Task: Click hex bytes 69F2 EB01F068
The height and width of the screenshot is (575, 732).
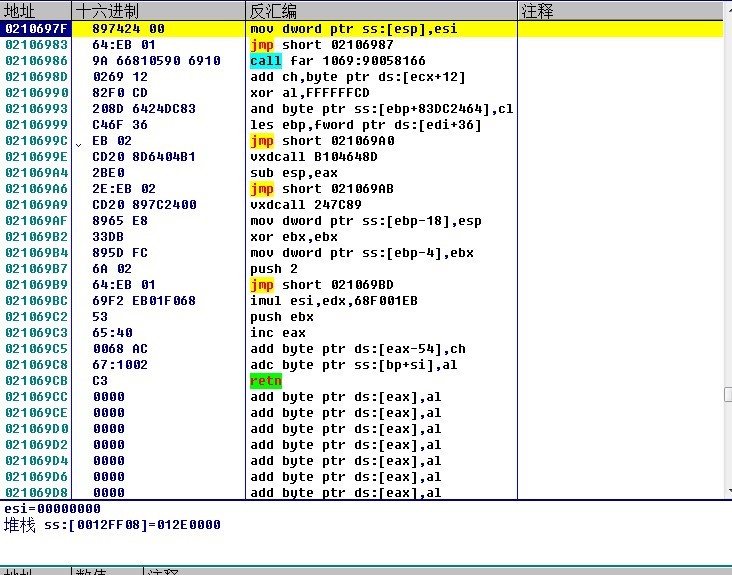Action: (x=144, y=301)
